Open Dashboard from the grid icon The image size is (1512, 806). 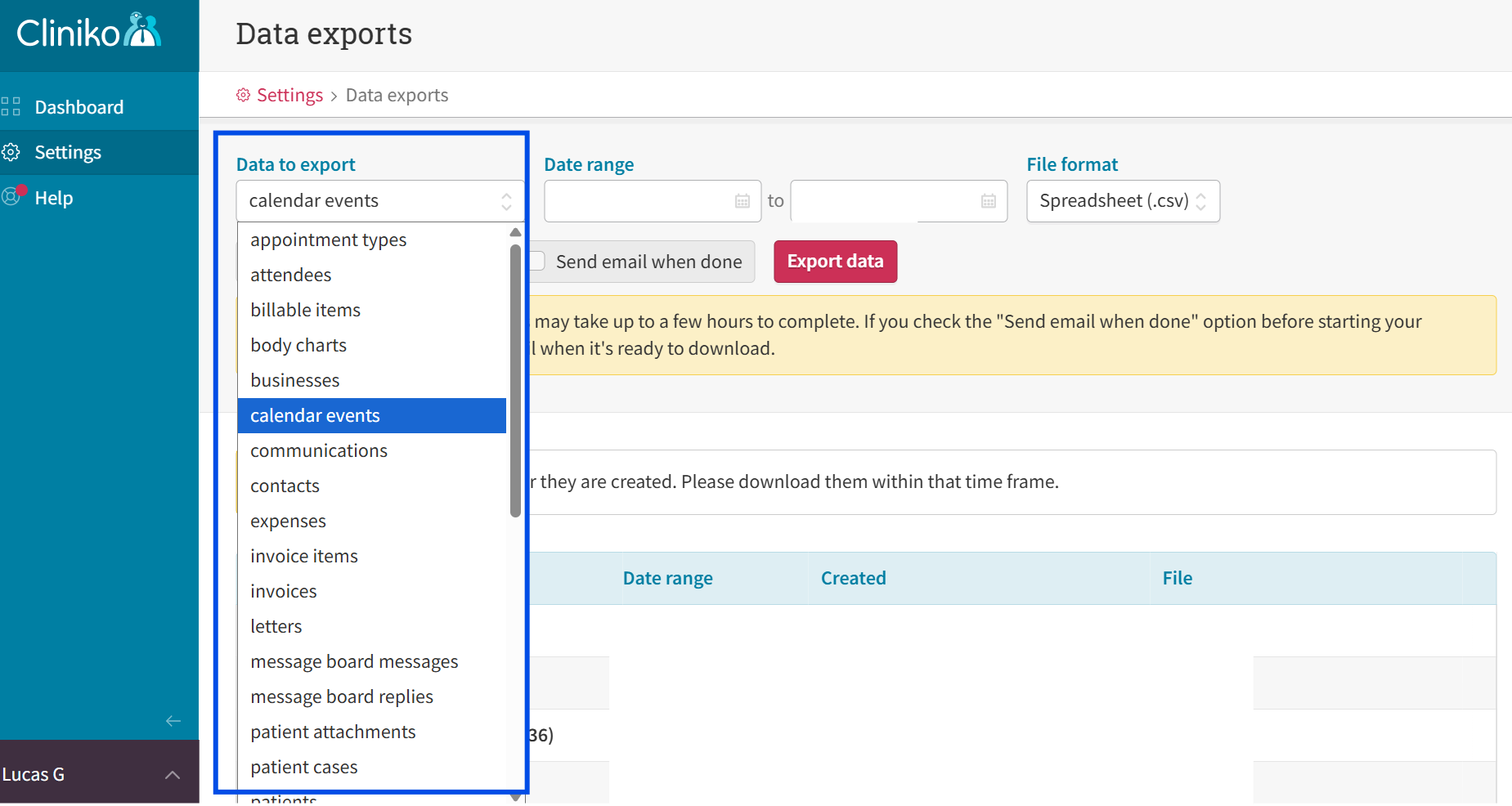[x=11, y=107]
